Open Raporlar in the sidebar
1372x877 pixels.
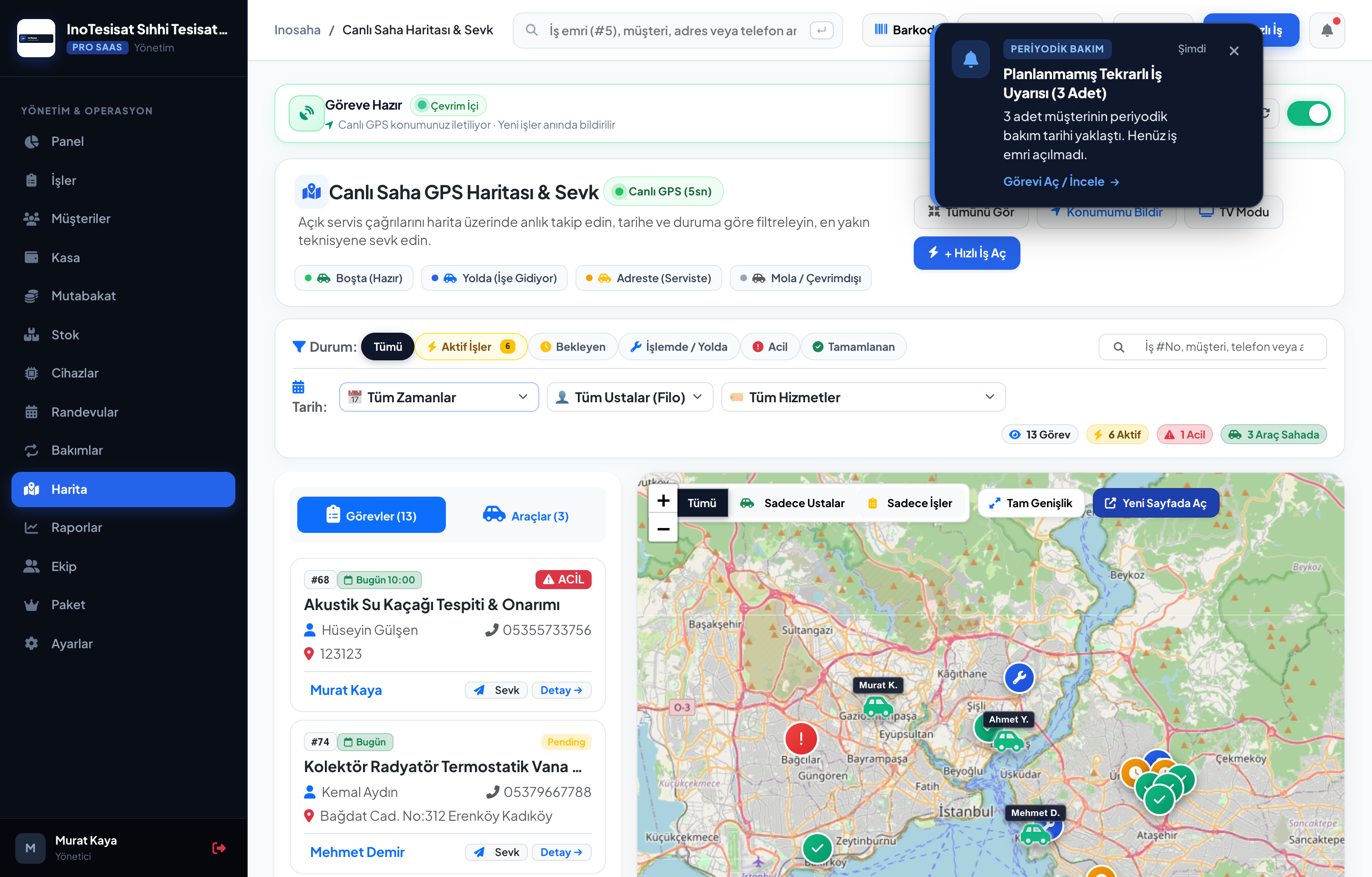point(123,528)
